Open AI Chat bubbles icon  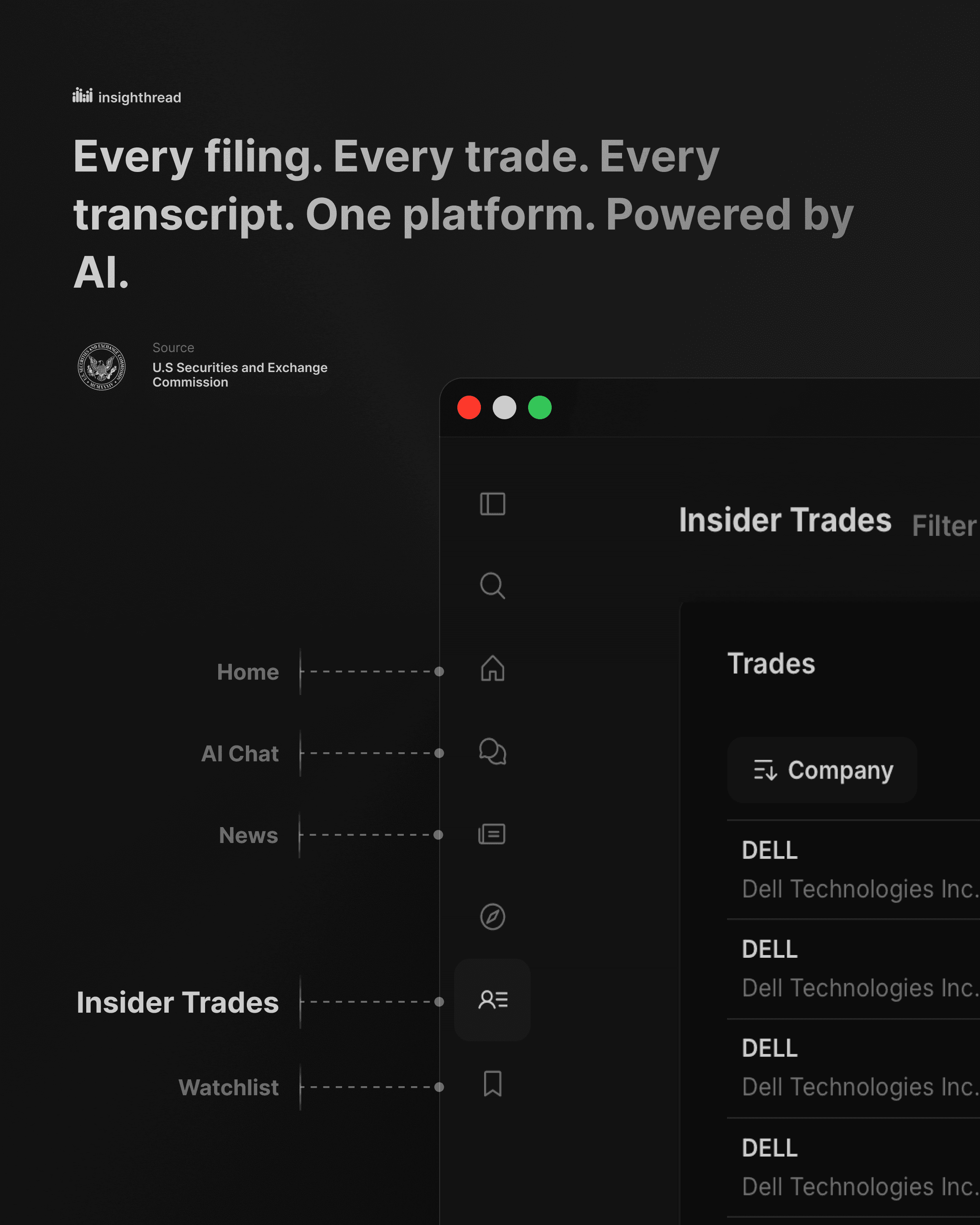click(492, 751)
